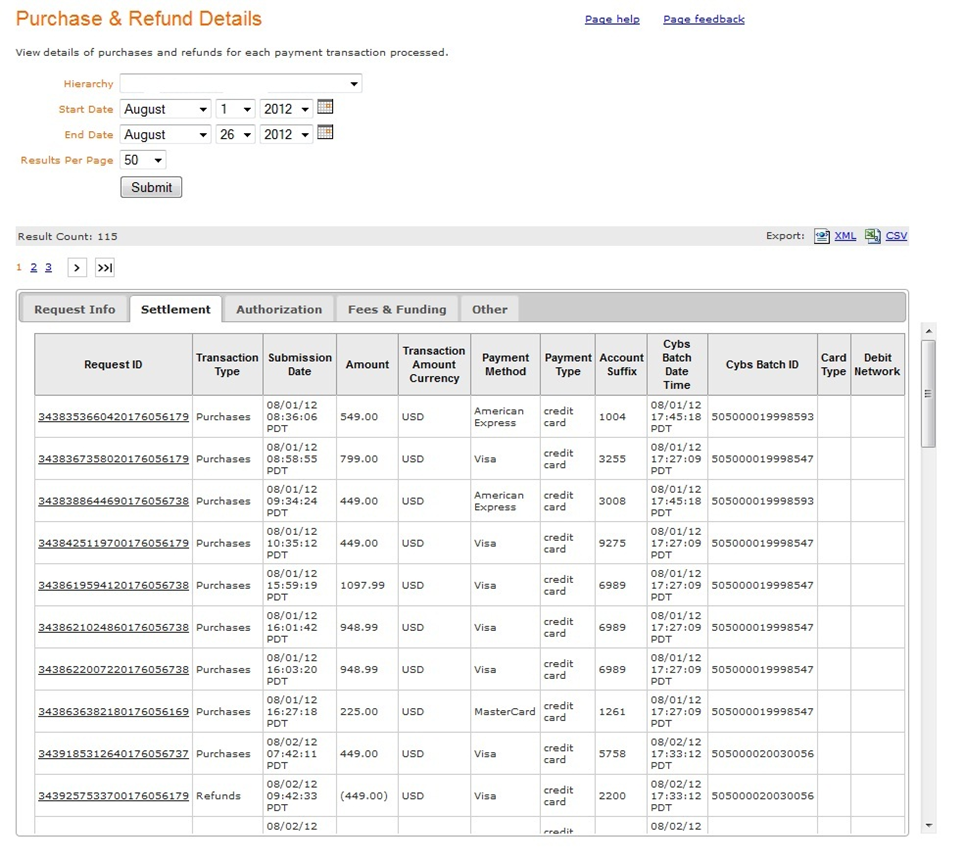Open End Date month dropdown
This screenshot has height=862, width=966.
[x=166, y=134]
